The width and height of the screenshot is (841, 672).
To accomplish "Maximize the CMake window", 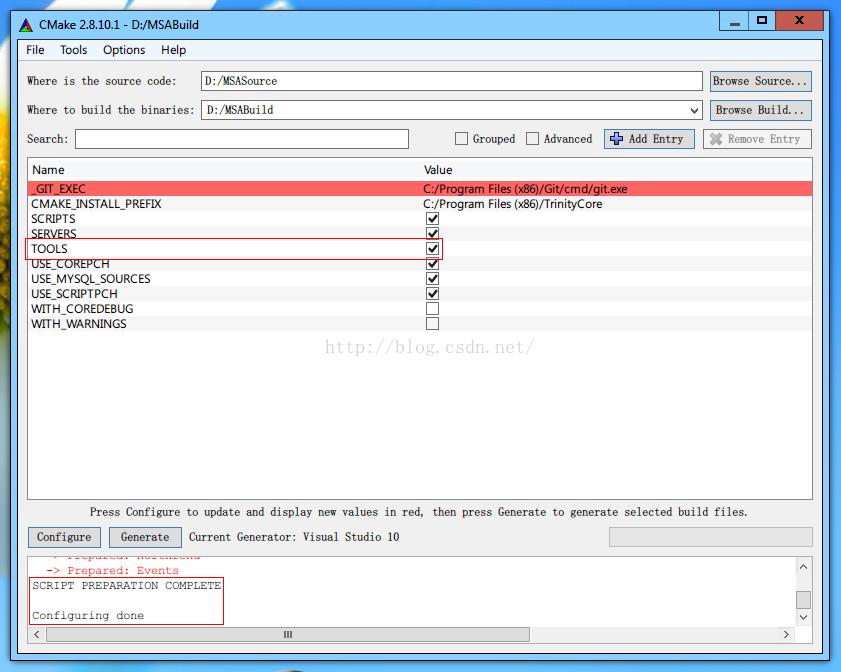I will click(762, 21).
